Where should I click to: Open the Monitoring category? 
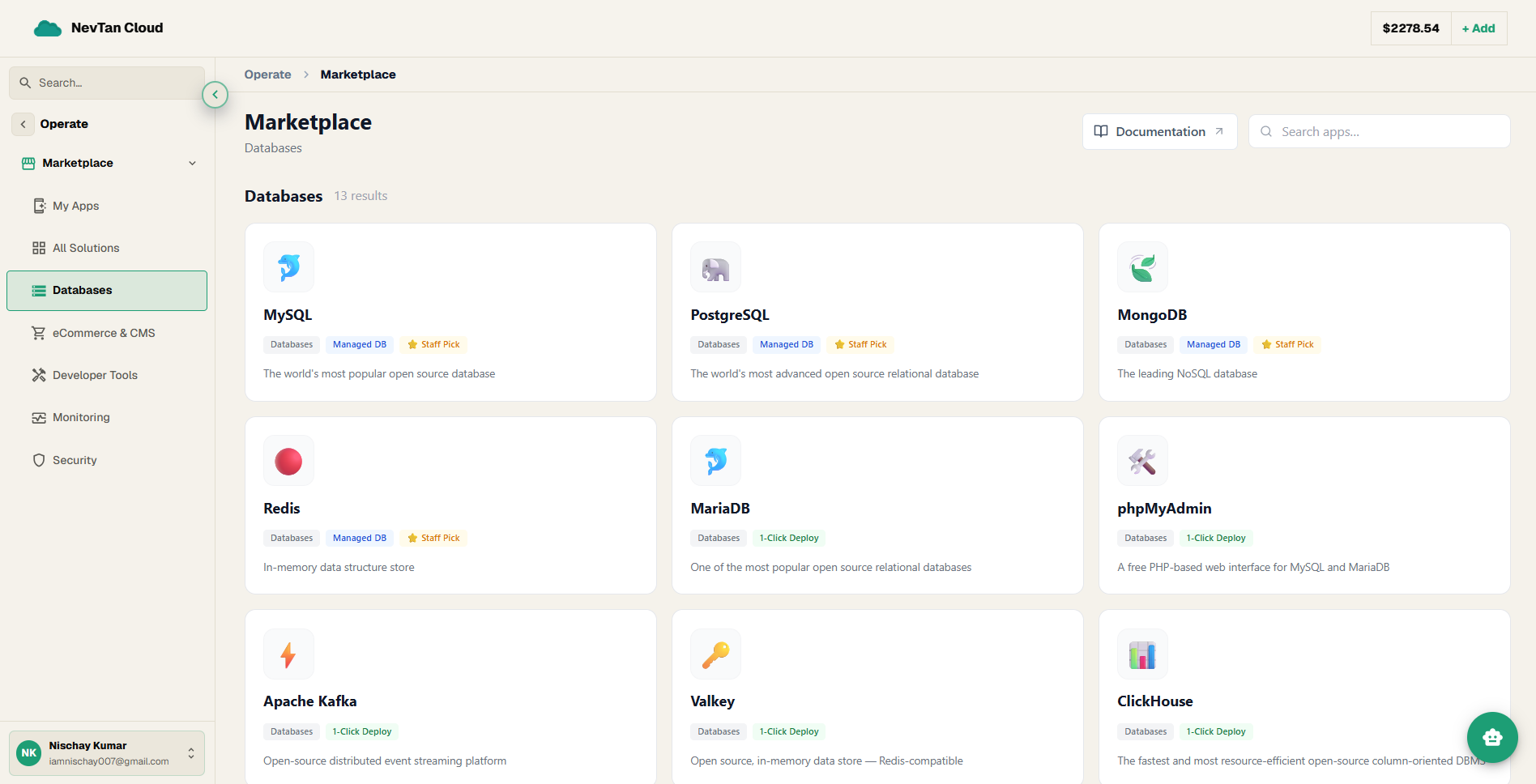(106, 418)
